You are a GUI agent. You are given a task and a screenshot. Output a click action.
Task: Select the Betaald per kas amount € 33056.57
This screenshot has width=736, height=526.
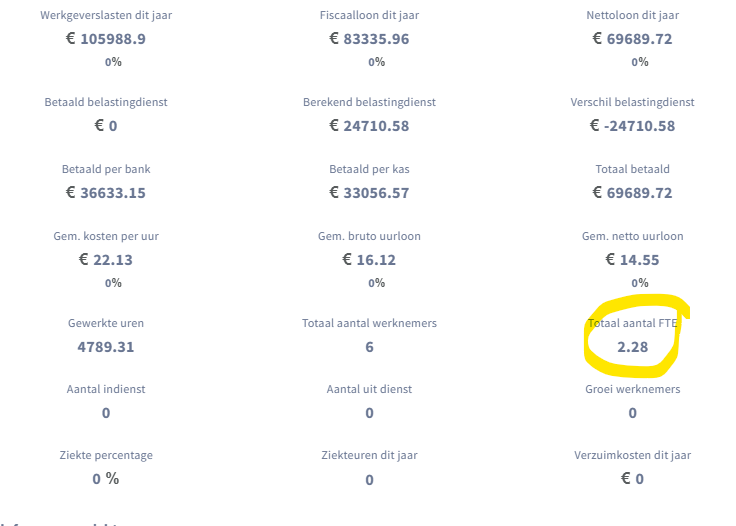[369, 193]
